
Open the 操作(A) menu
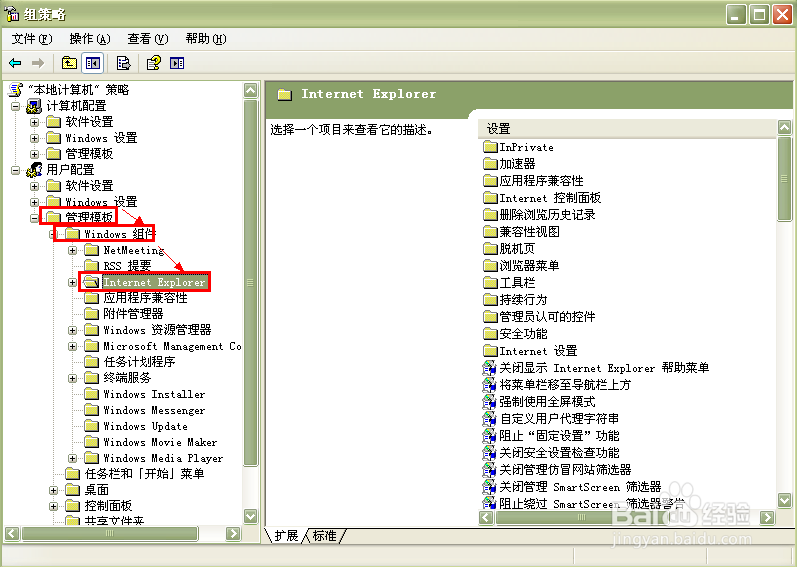click(x=90, y=39)
